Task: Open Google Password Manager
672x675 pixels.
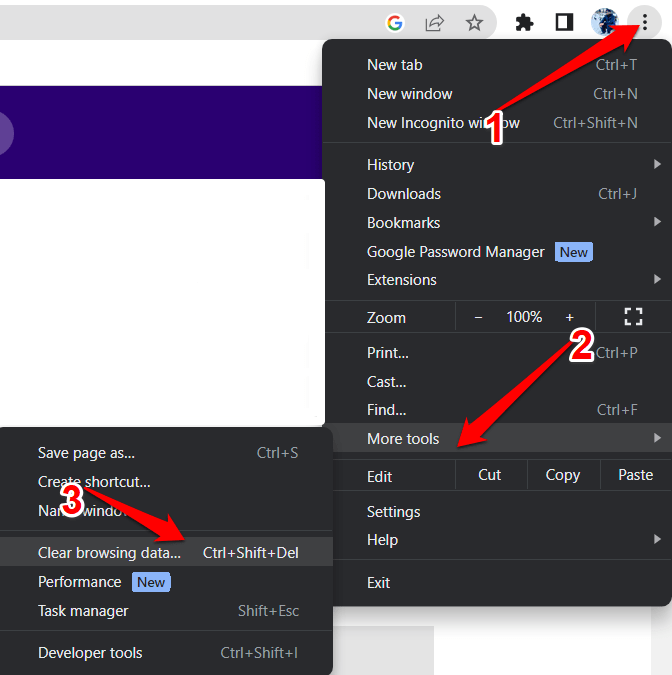Action: [x=455, y=252]
